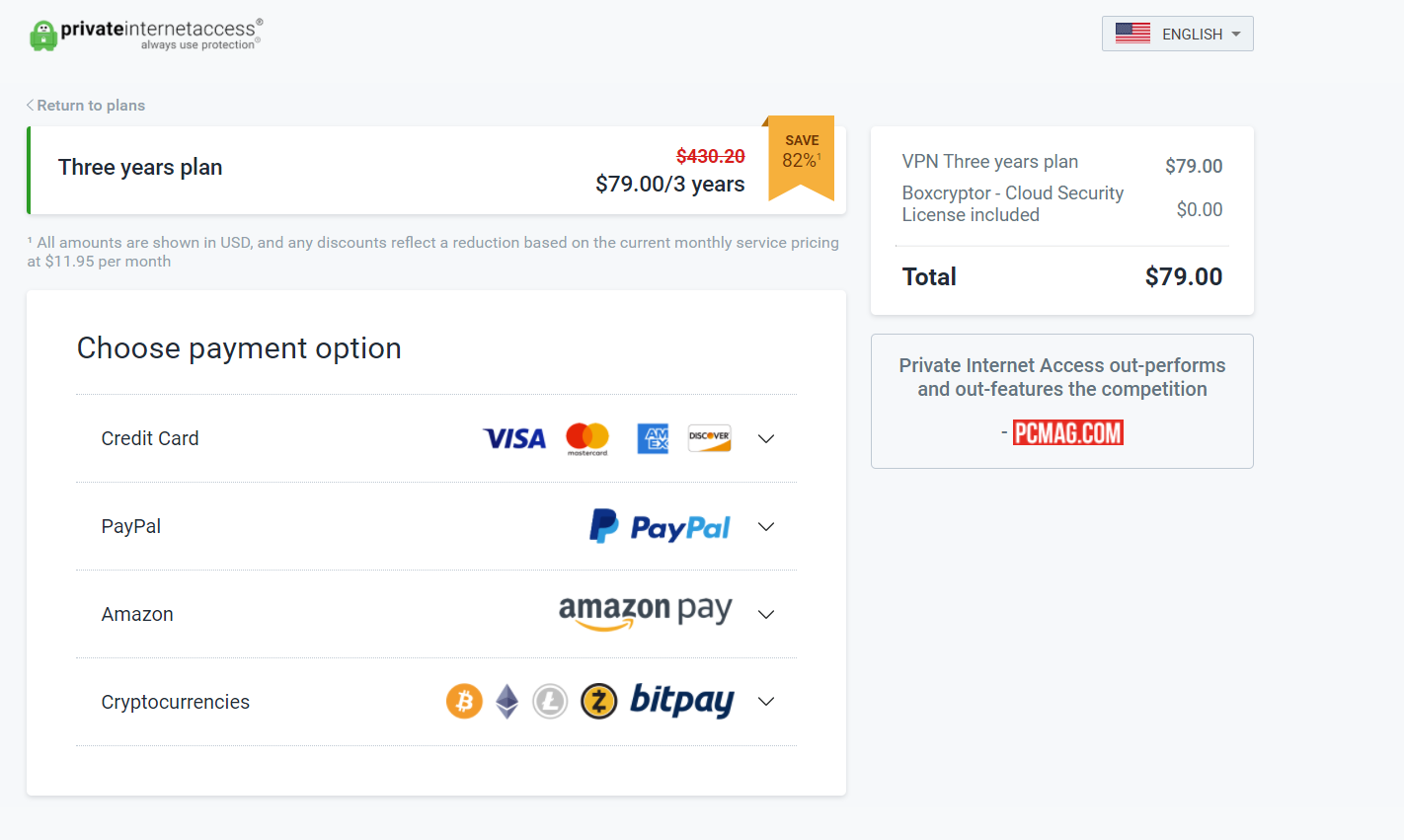This screenshot has width=1404, height=840.
Task: Click the American Express icon
Action: (653, 438)
